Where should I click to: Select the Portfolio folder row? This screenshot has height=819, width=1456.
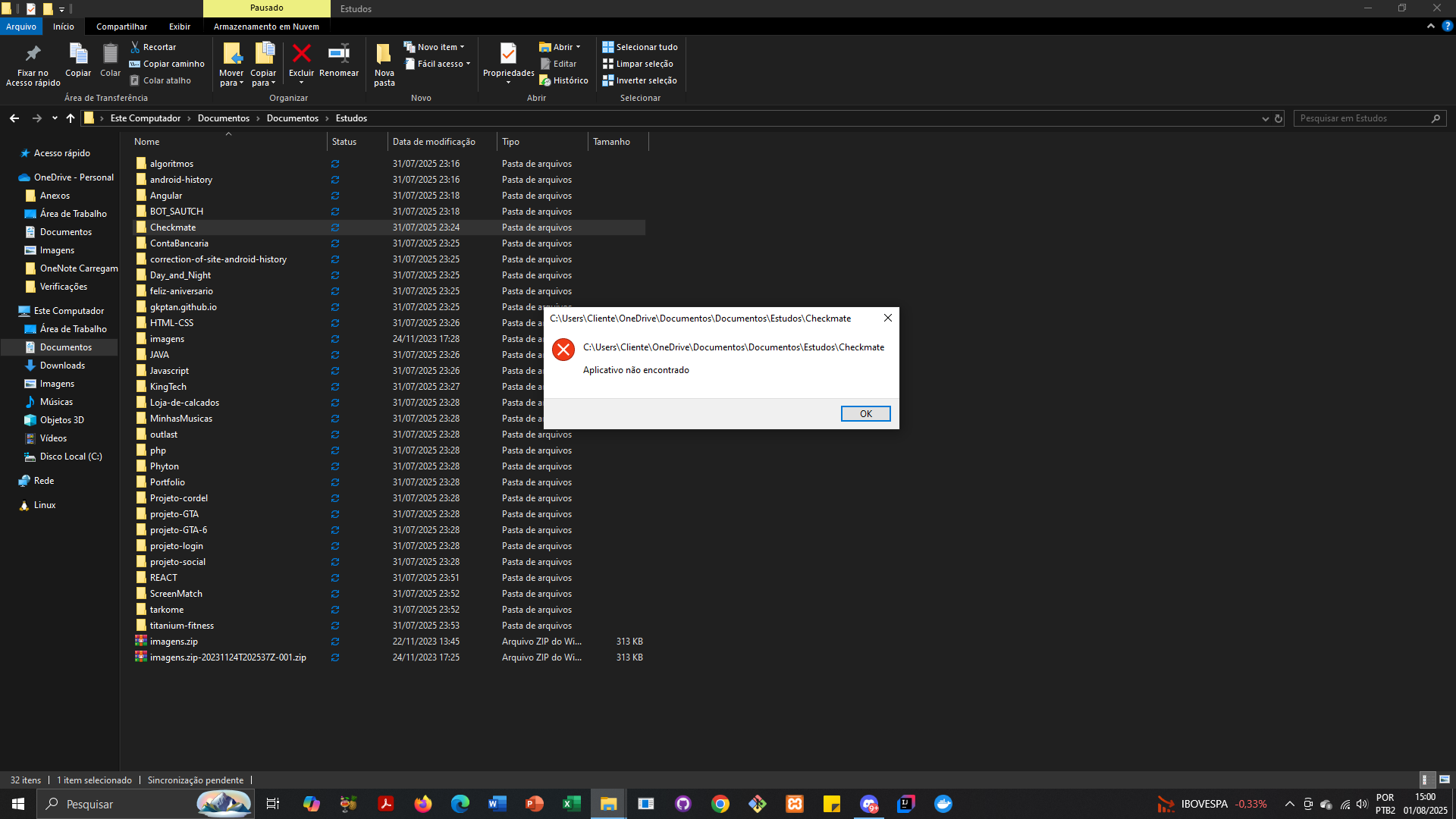tap(390, 482)
